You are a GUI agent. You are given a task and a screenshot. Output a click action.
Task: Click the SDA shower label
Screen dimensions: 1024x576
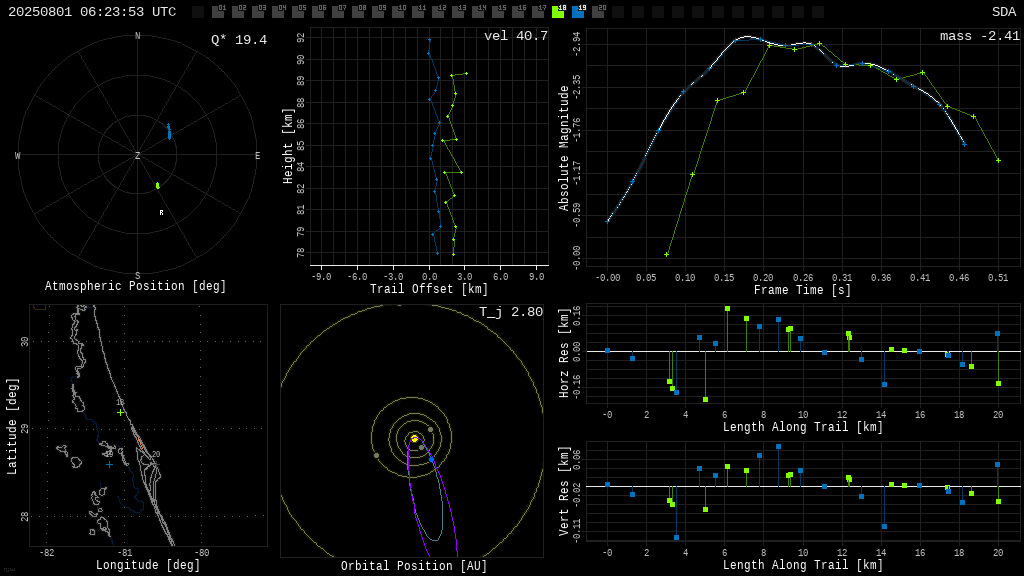[x=1004, y=12]
